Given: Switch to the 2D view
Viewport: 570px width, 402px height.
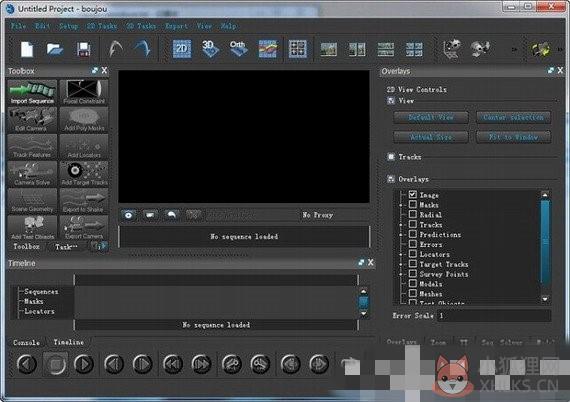Looking at the screenshot, I should [x=182, y=49].
